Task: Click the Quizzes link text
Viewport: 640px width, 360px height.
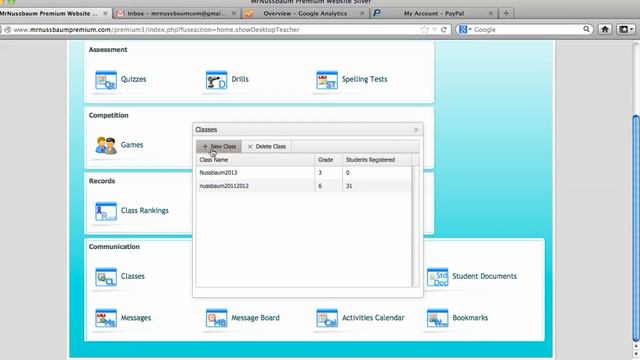Action: click(x=133, y=79)
